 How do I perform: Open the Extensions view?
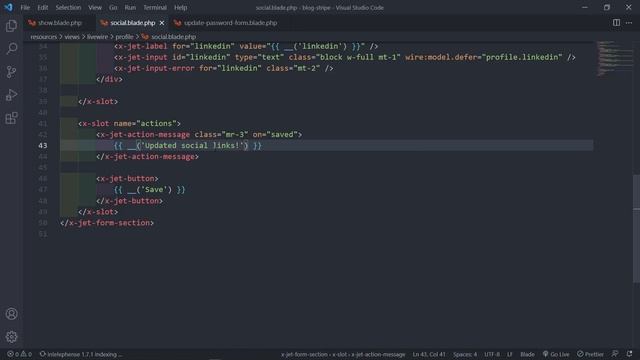pos(11,118)
